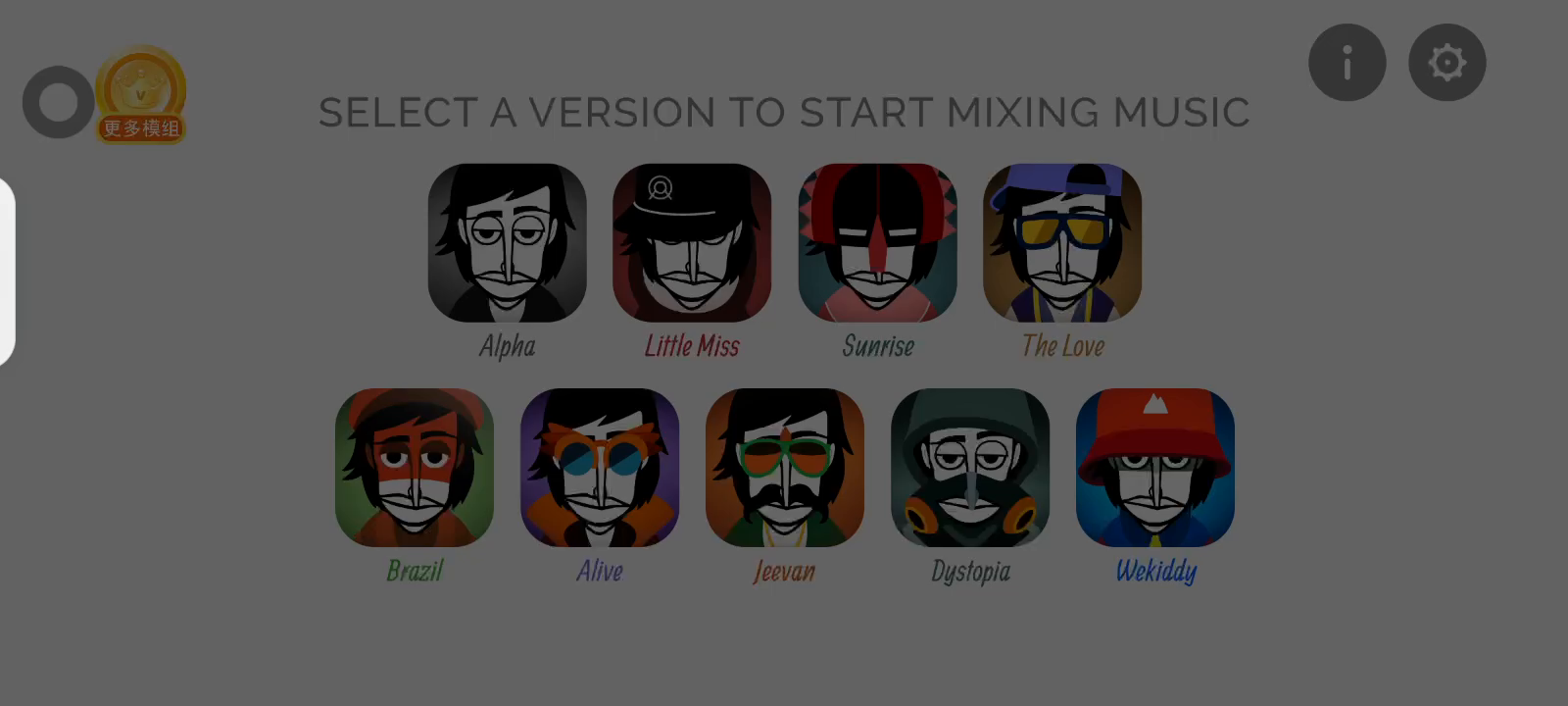This screenshot has height=706, width=1568.
Task: Click the Little Miss text label
Action: [692, 346]
